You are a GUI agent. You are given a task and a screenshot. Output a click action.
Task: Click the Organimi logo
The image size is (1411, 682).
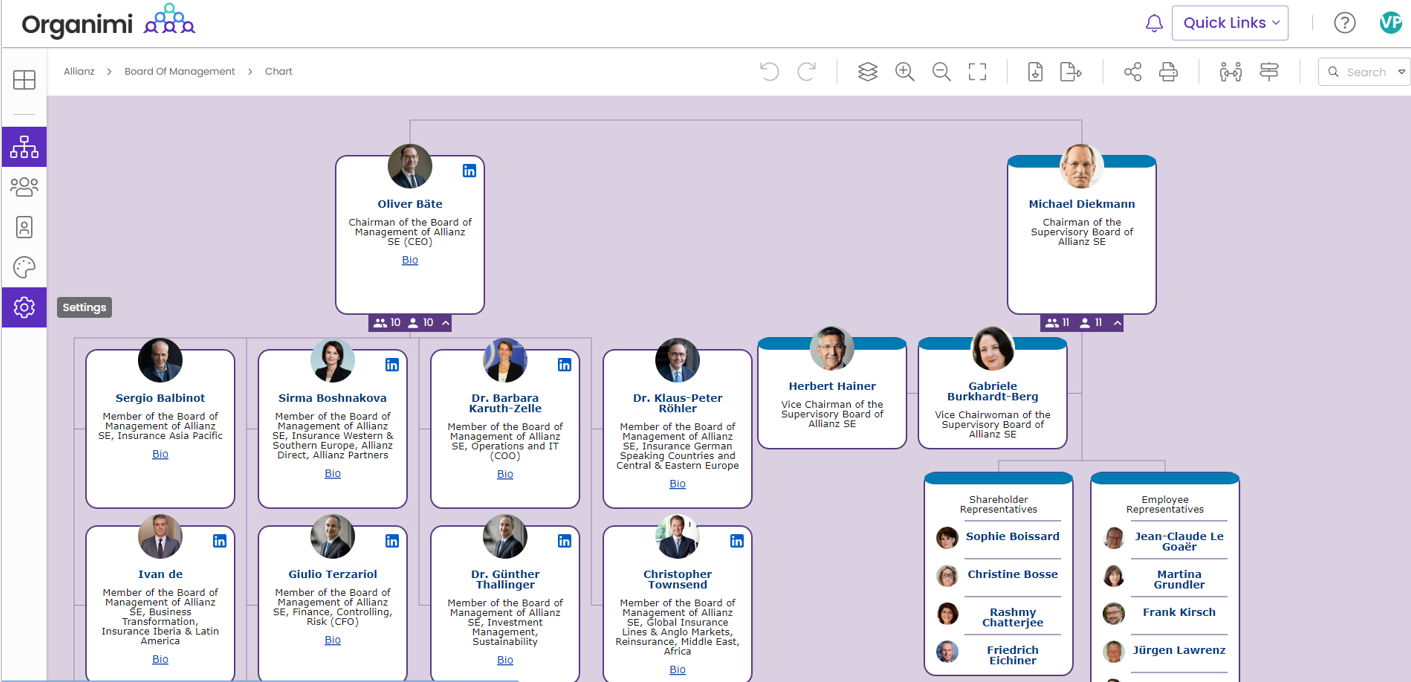tap(108, 22)
